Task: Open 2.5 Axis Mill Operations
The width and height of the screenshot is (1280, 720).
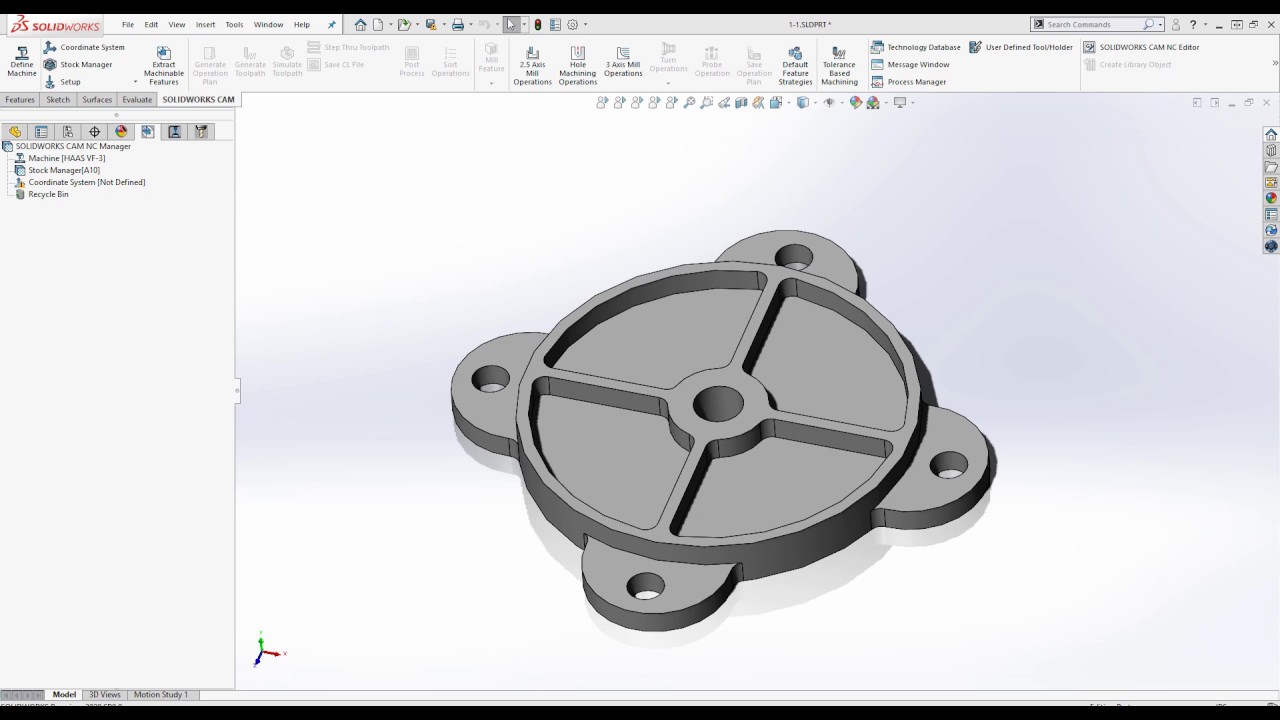Action: coord(532,65)
